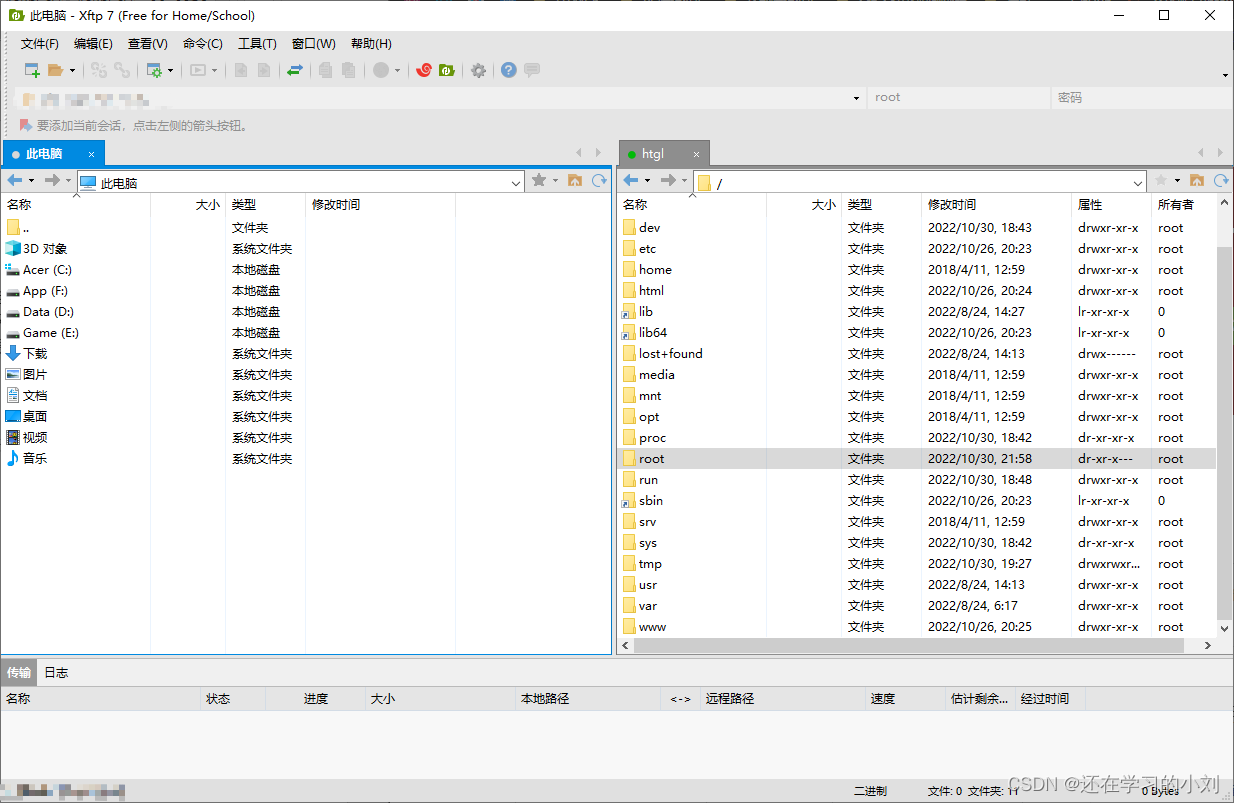Expand the local back-history dropdown arrow
The image size is (1234, 803).
point(32,181)
